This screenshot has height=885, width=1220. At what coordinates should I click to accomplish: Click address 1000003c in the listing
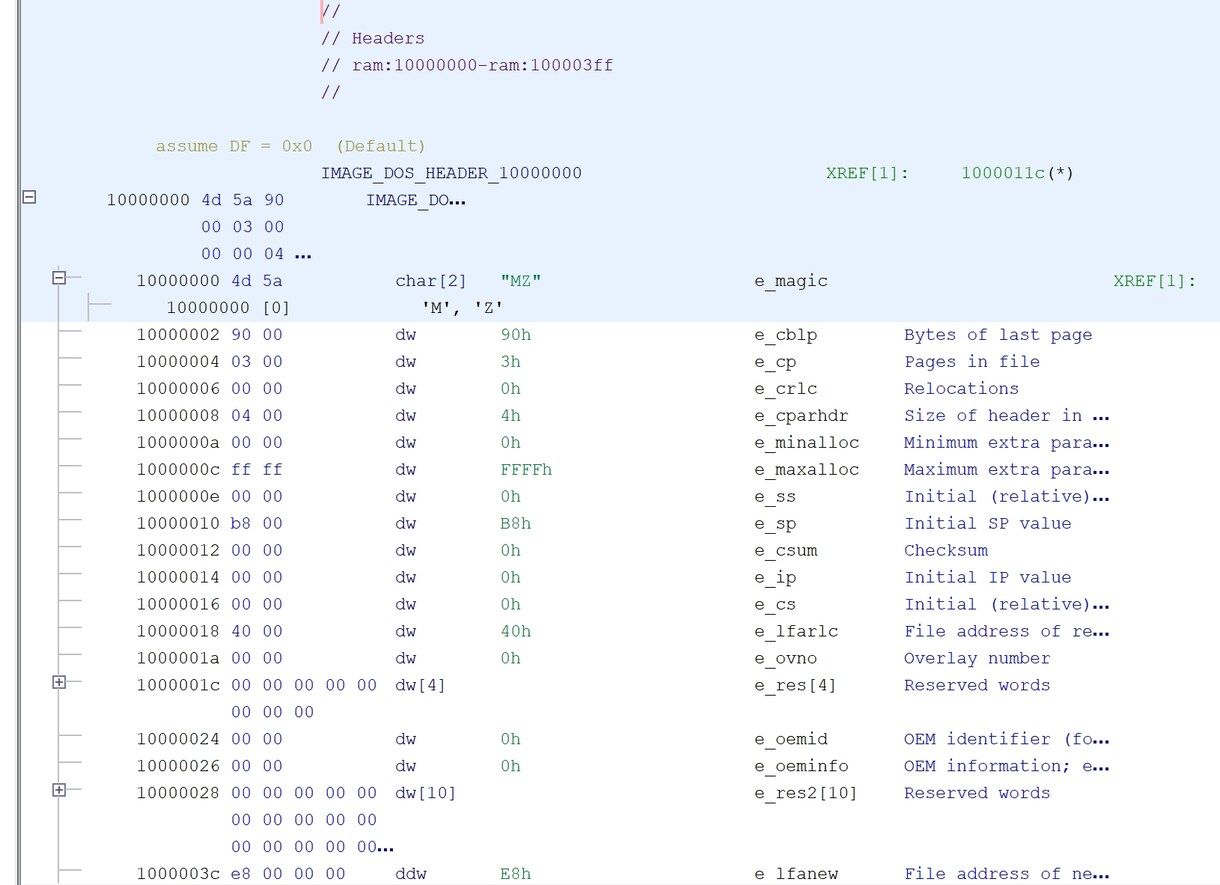point(179,874)
